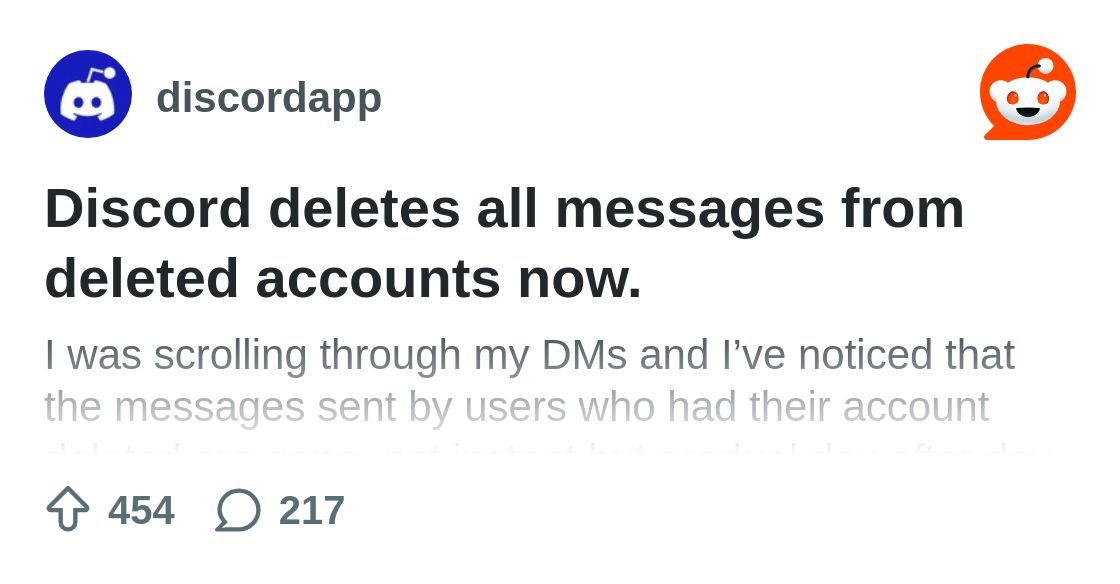1120x584 pixels.
Task: Select the 454 upvote count
Action: (x=141, y=510)
